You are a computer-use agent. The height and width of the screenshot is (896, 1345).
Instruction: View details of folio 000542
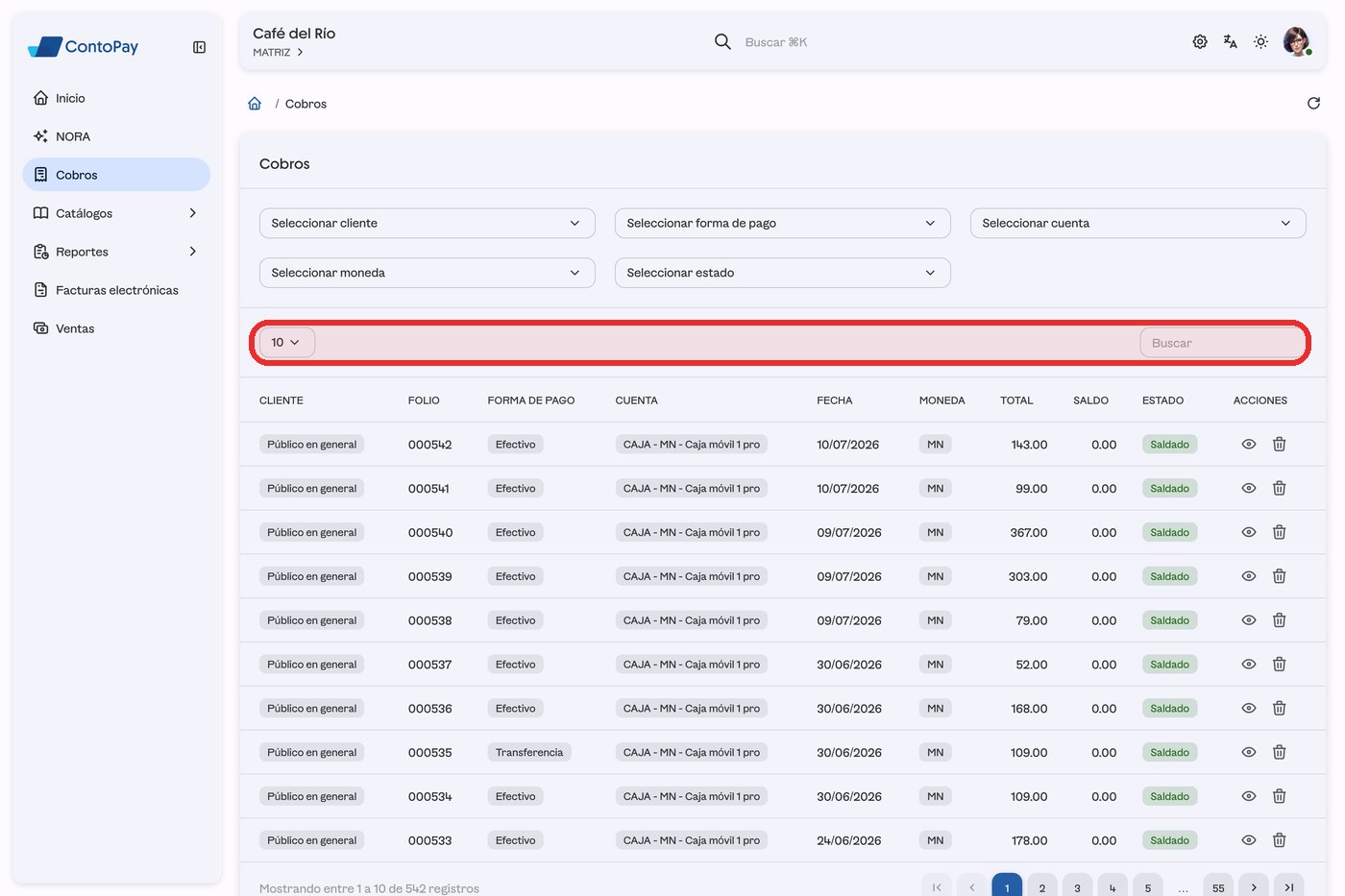[1249, 445]
